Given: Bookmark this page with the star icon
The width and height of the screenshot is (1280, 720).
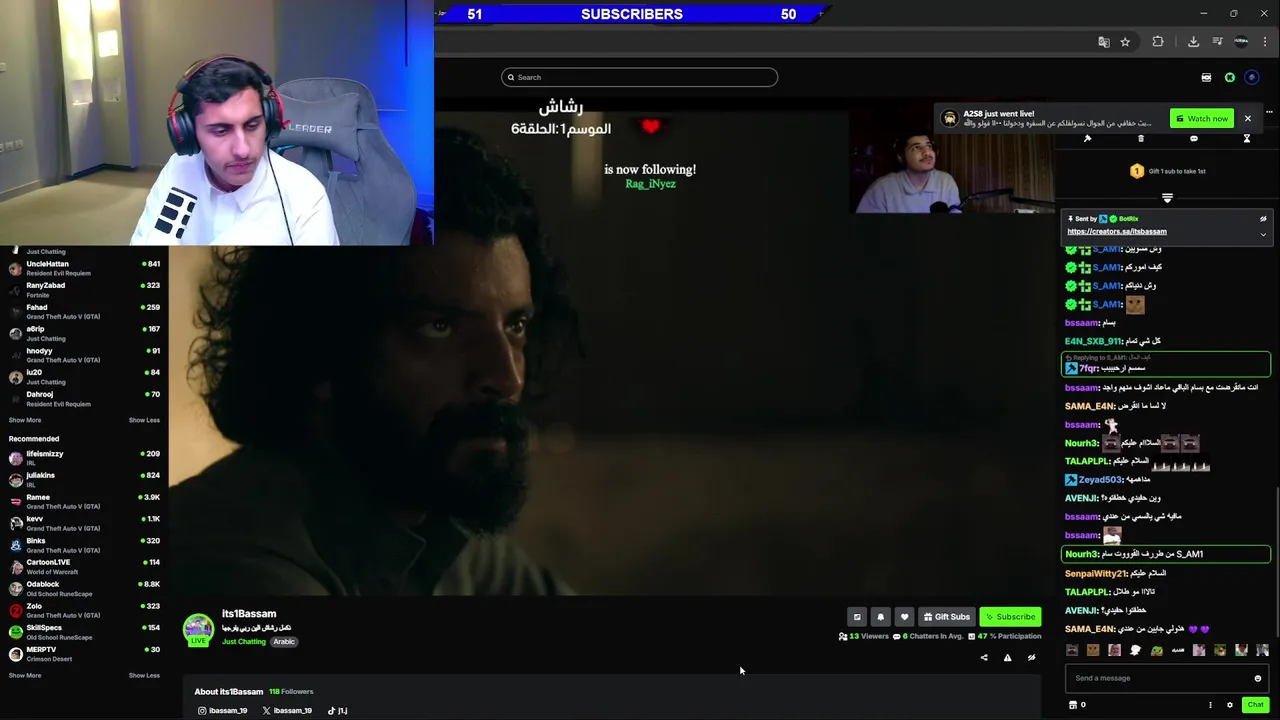Looking at the screenshot, I should (1125, 42).
